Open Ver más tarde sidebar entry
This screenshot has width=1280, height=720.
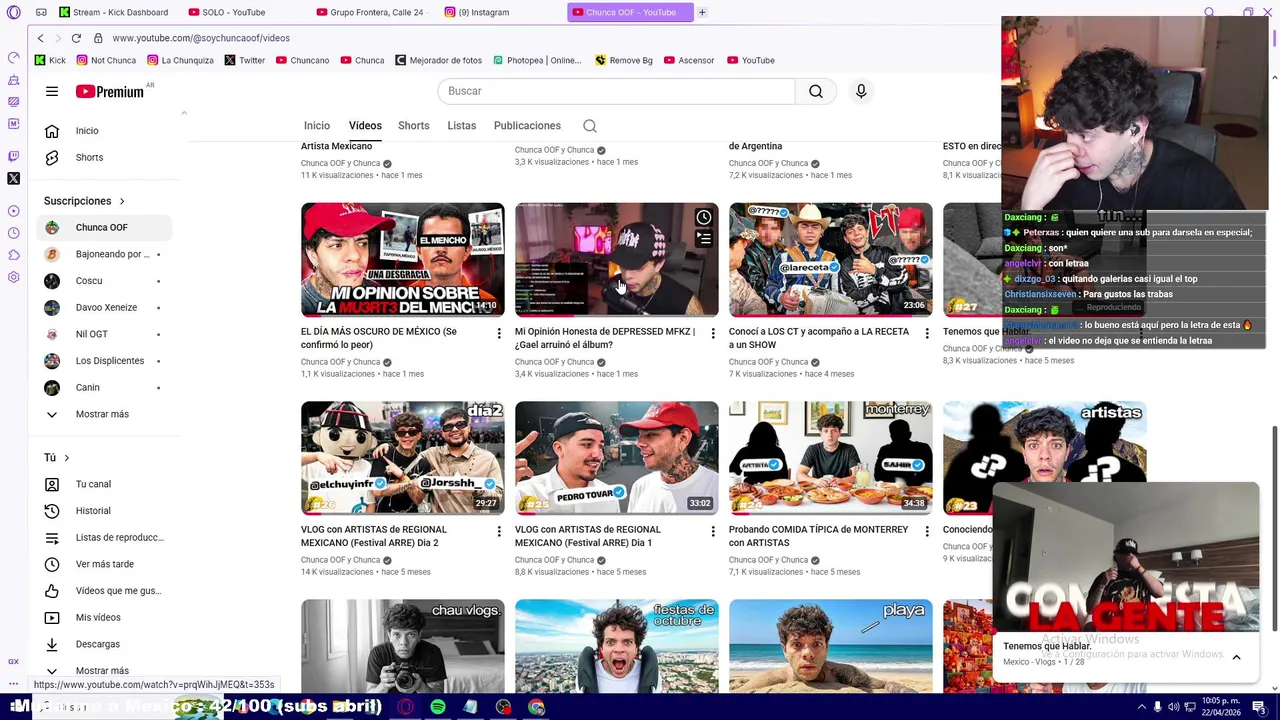pyautogui.click(x=104, y=564)
